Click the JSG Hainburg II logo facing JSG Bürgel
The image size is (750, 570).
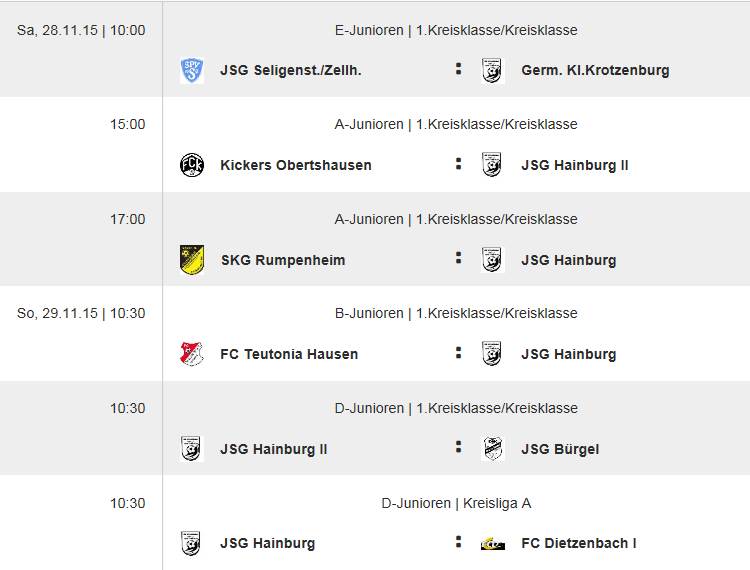(191, 449)
